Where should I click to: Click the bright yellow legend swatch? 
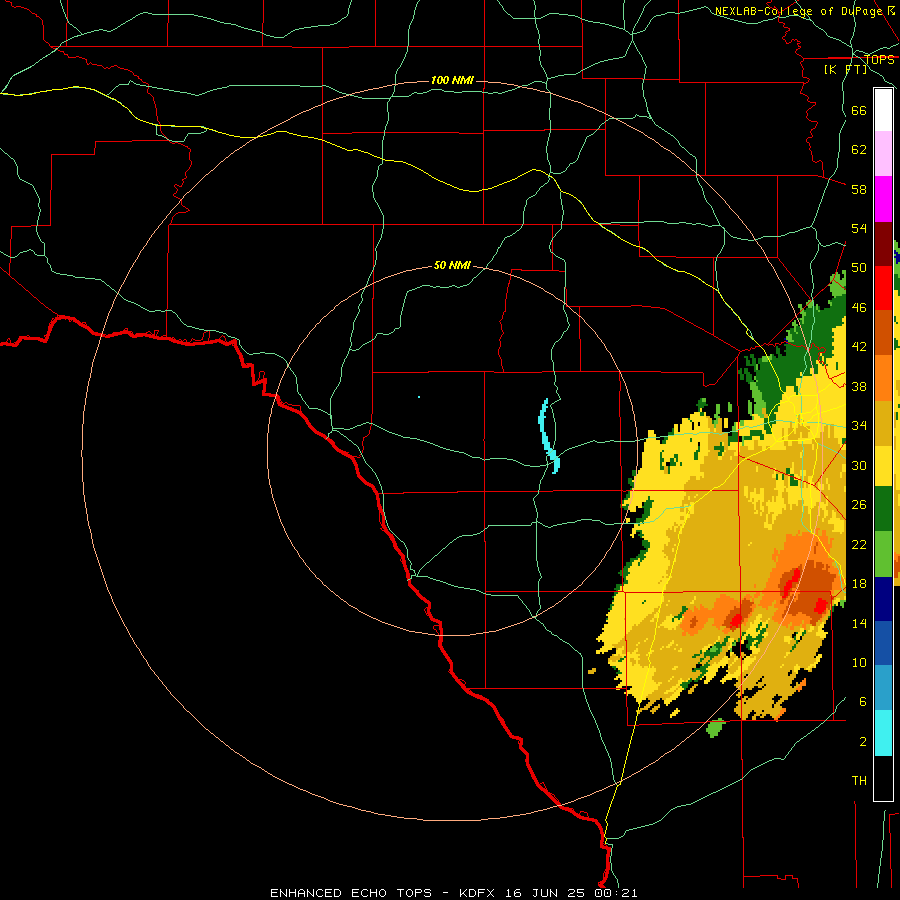tap(883, 465)
